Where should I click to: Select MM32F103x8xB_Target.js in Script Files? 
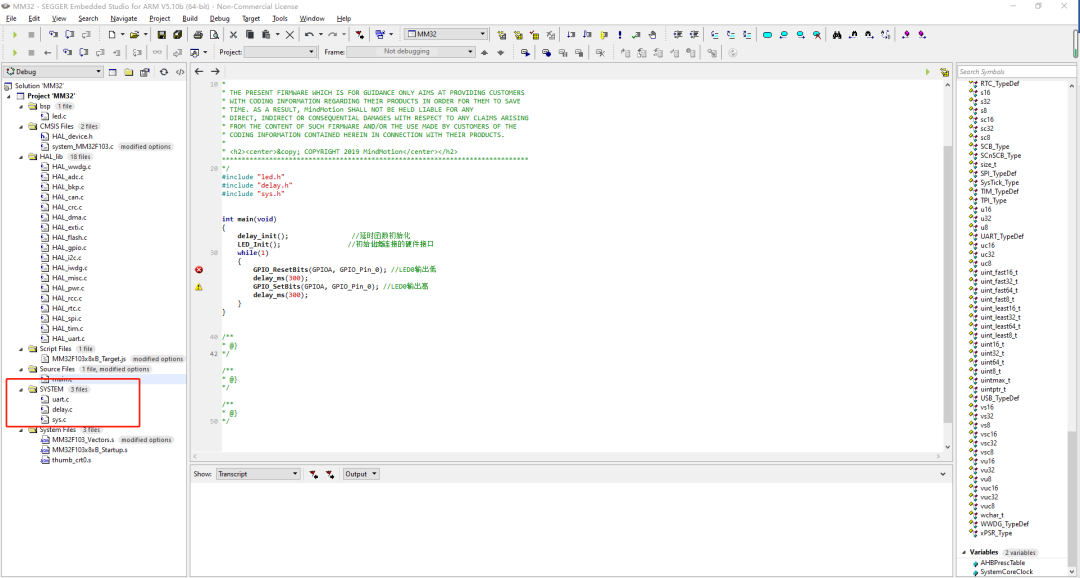(90, 359)
